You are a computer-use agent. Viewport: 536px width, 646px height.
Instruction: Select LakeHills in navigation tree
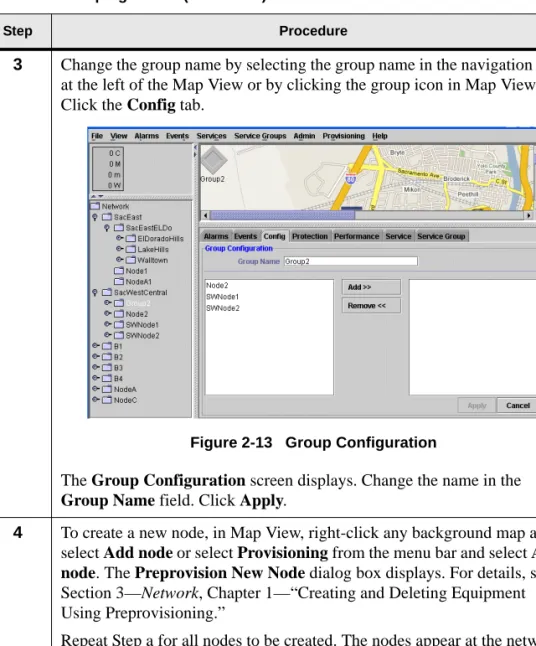tap(153, 249)
